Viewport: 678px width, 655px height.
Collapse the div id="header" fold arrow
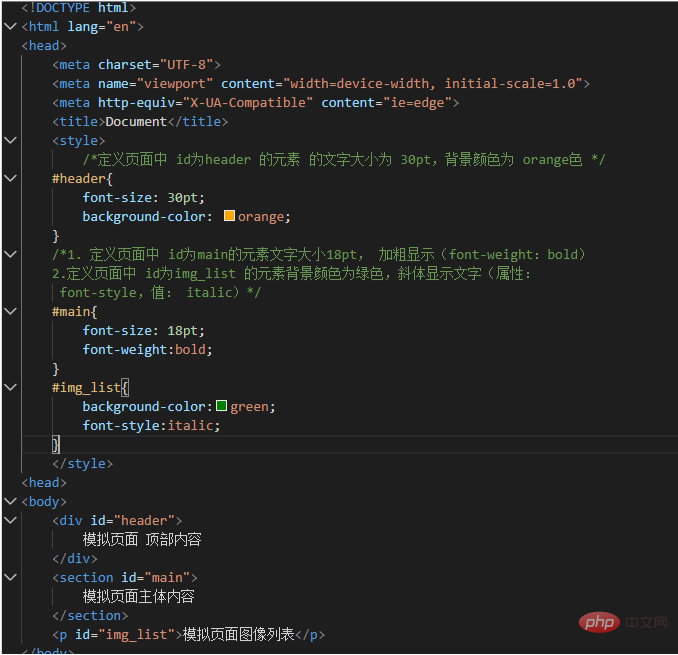[x=10, y=521]
